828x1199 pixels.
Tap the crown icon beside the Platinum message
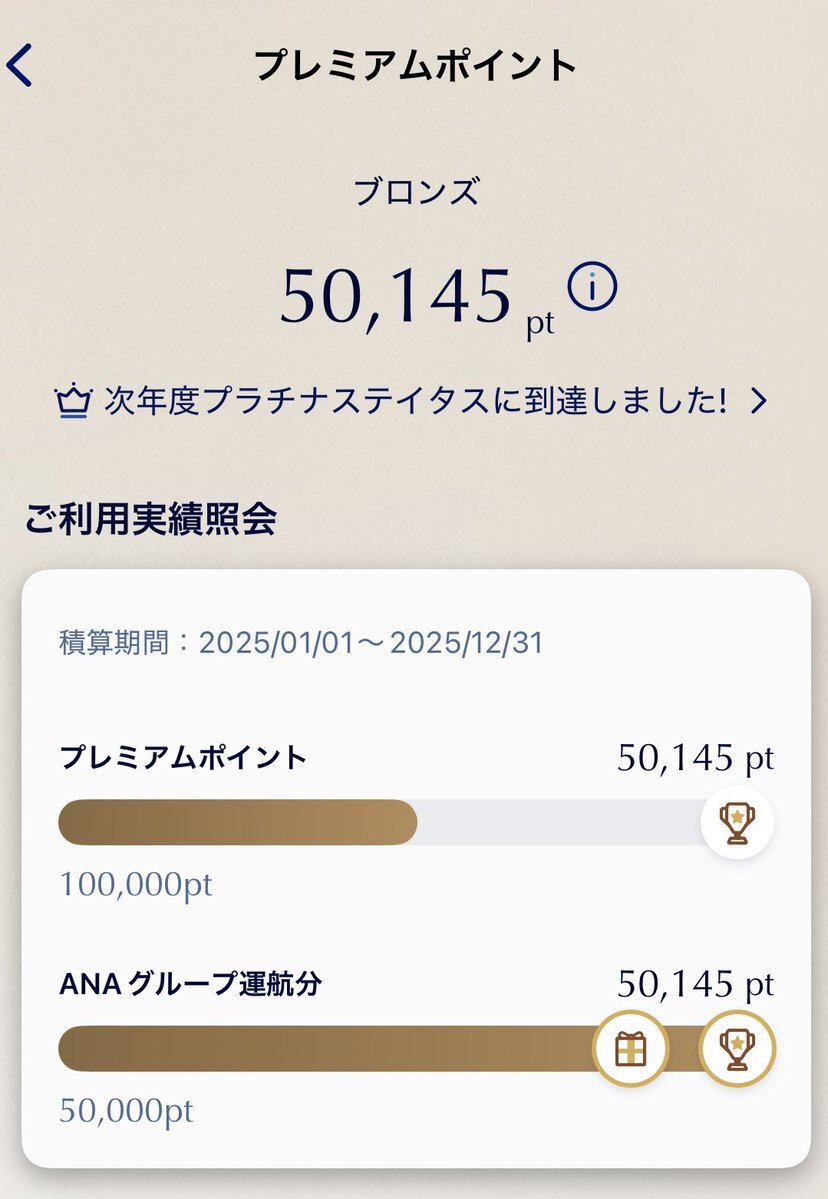coord(73,402)
